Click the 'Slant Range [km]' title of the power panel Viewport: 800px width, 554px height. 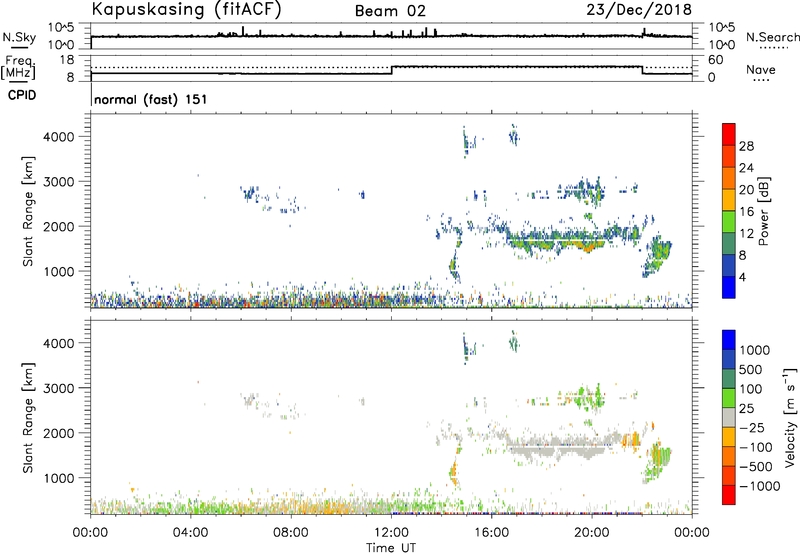point(28,211)
